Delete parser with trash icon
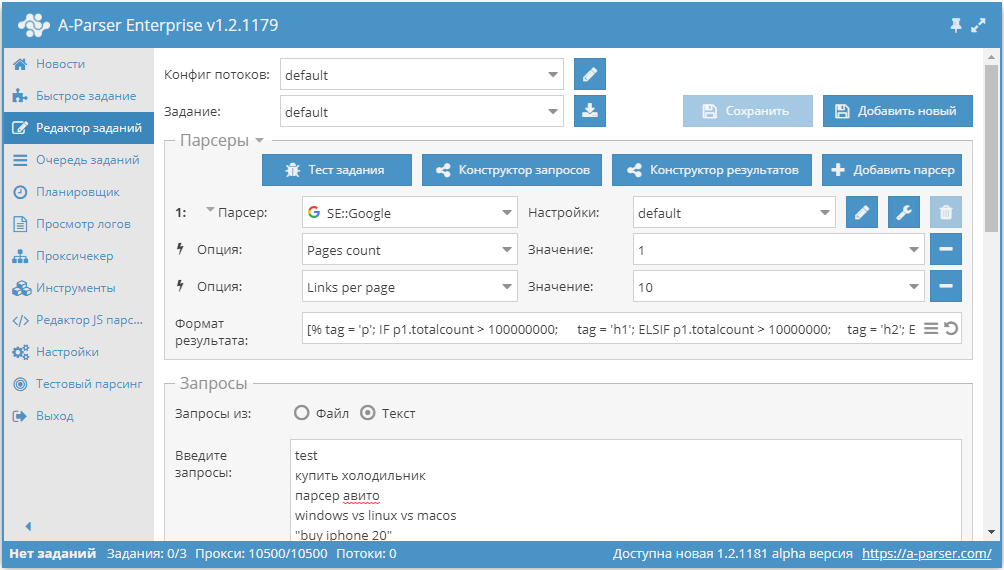The height and width of the screenshot is (570, 1004). pyautogui.click(x=946, y=212)
